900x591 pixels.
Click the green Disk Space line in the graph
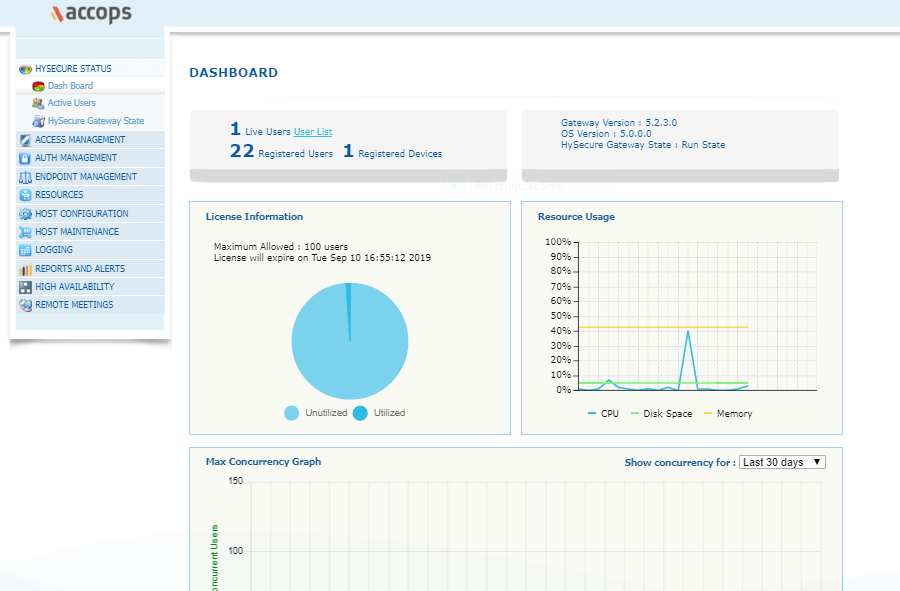[x=663, y=383]
